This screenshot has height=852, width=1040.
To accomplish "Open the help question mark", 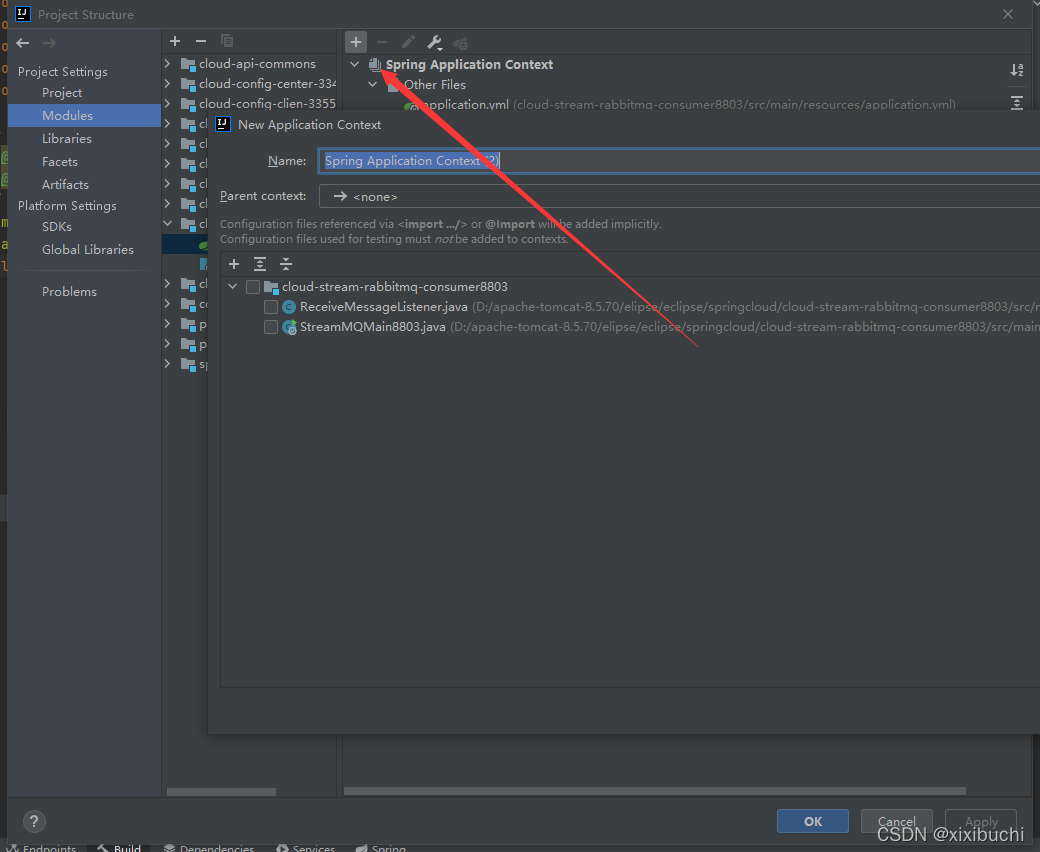I will tap(34, 822).
